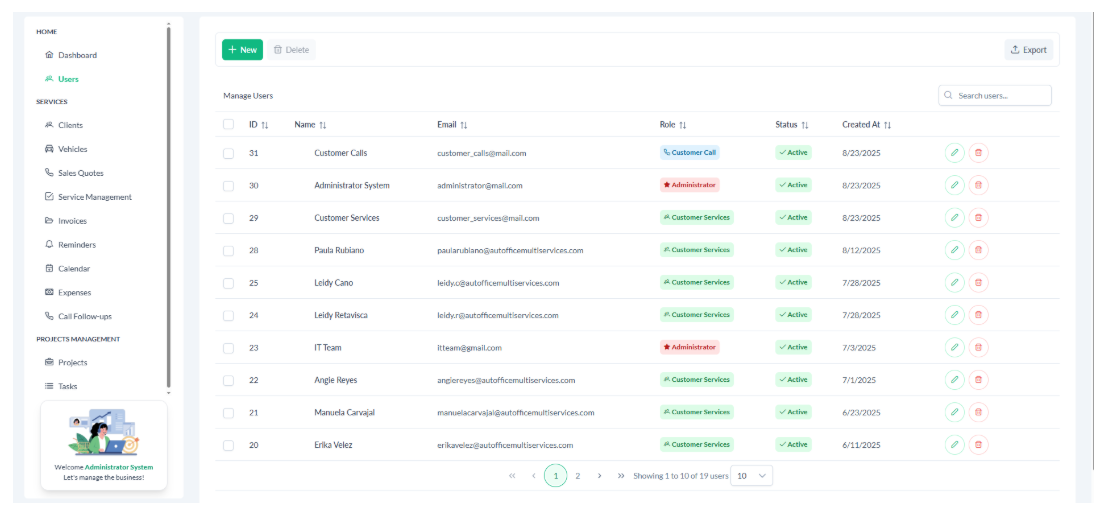Click the edit icon for IT Team row
Viewport: 1094px width, 514px height.
click(x=954, y=347)
